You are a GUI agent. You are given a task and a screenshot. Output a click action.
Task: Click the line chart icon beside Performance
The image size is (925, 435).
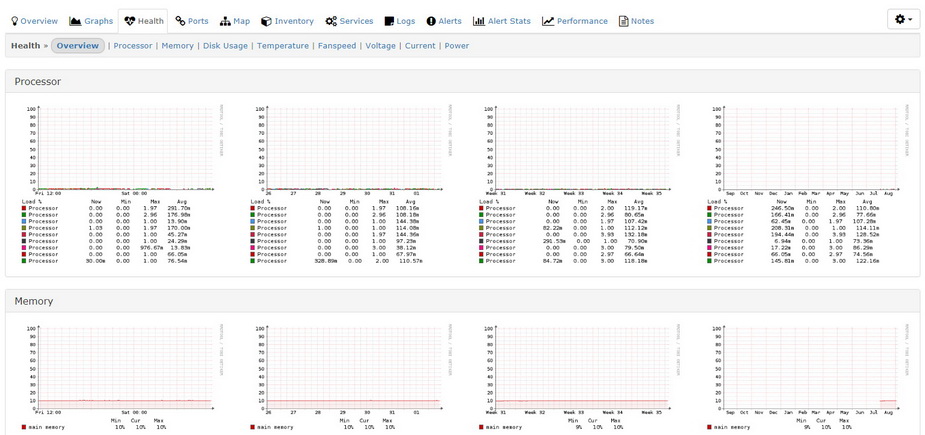click(x=548, y=21)
